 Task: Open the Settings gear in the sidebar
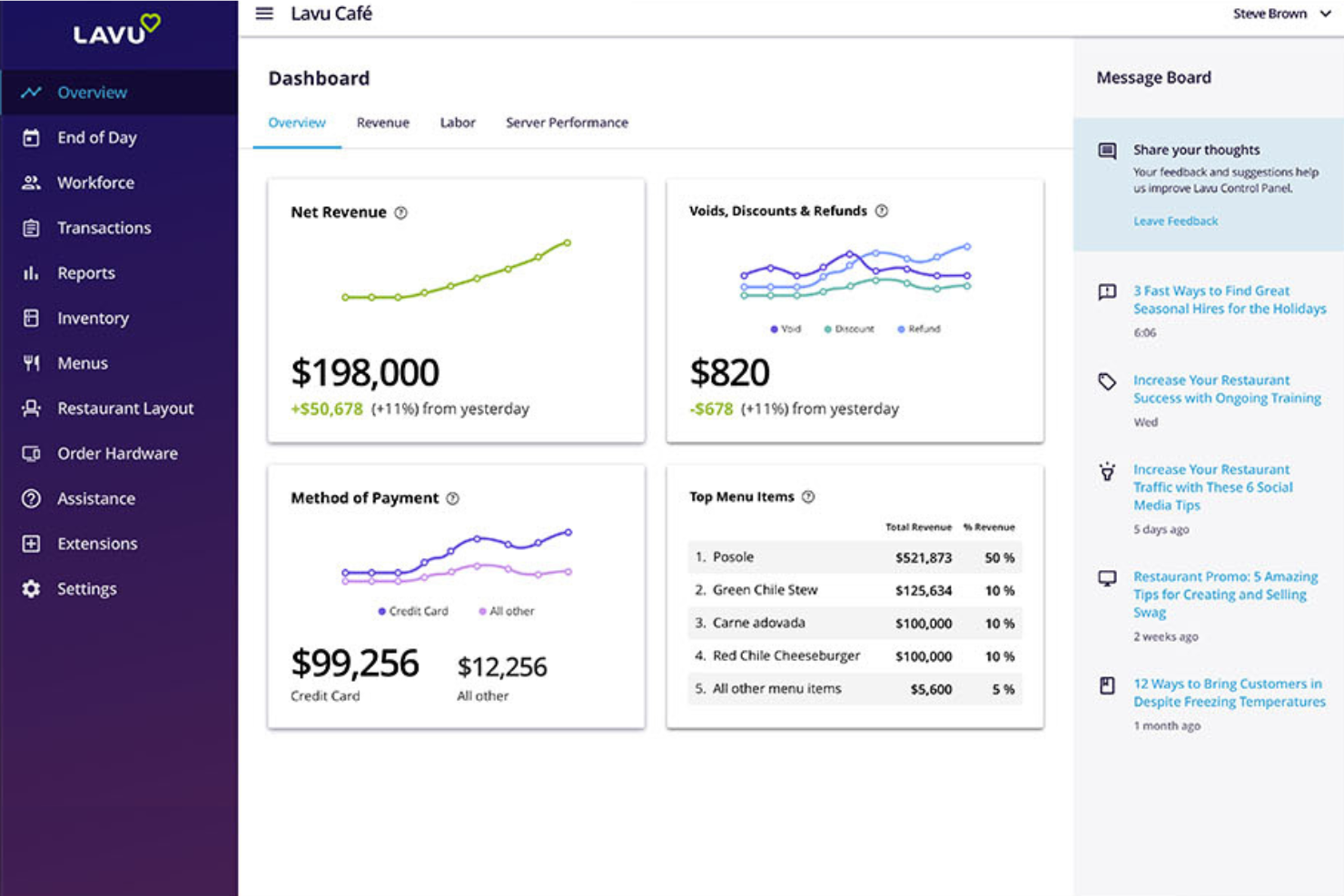tap(31, 588)
